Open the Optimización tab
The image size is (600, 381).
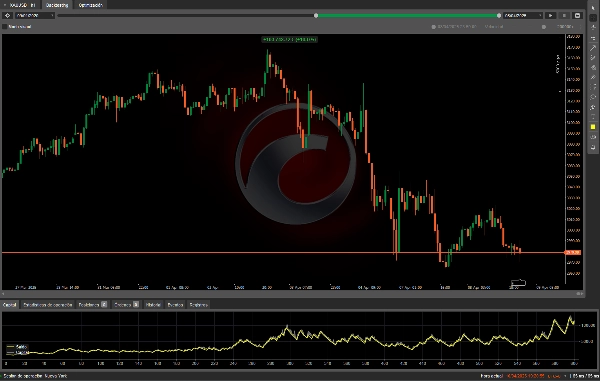91,5
